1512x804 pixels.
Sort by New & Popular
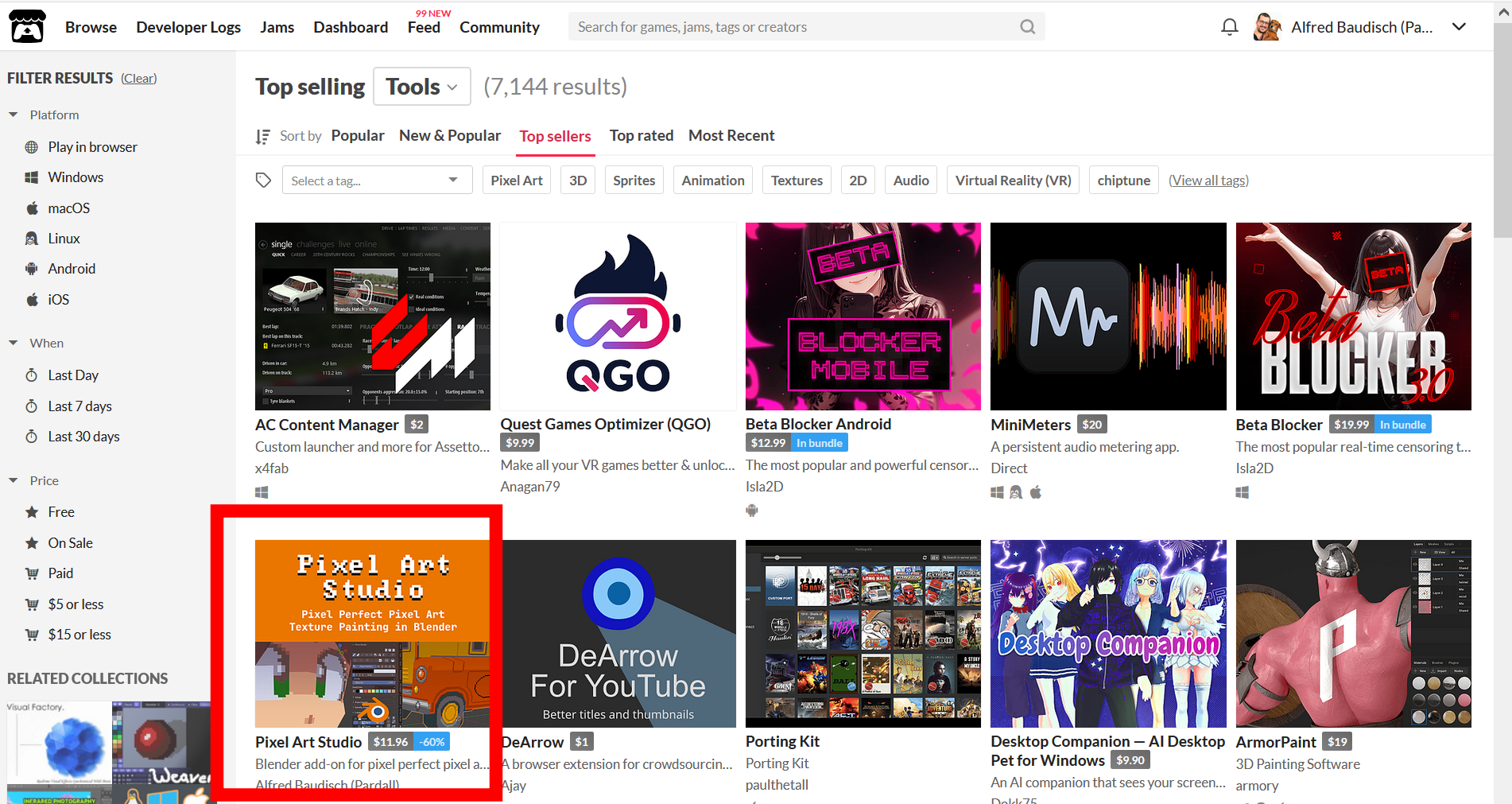(x=450, y=135)
